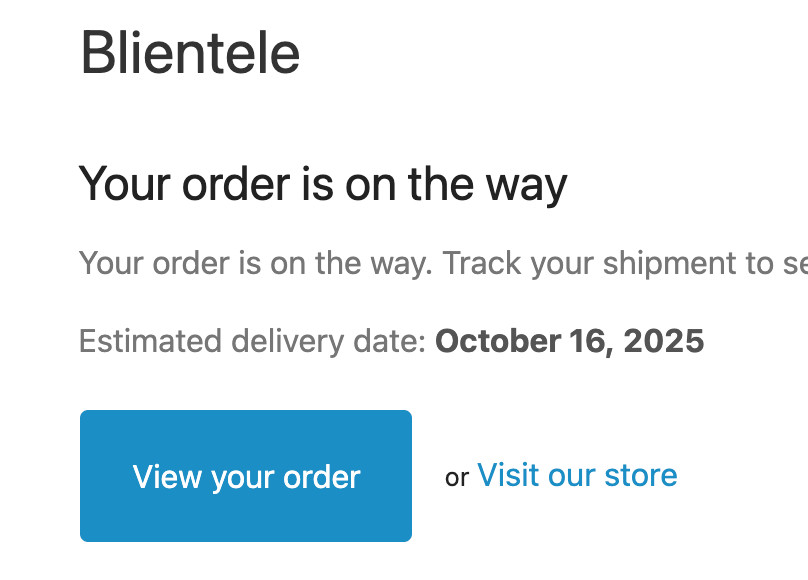Click the word 'store' in the blue link
This screenshot has width=808, height=580.
click(x=641, y=475)
